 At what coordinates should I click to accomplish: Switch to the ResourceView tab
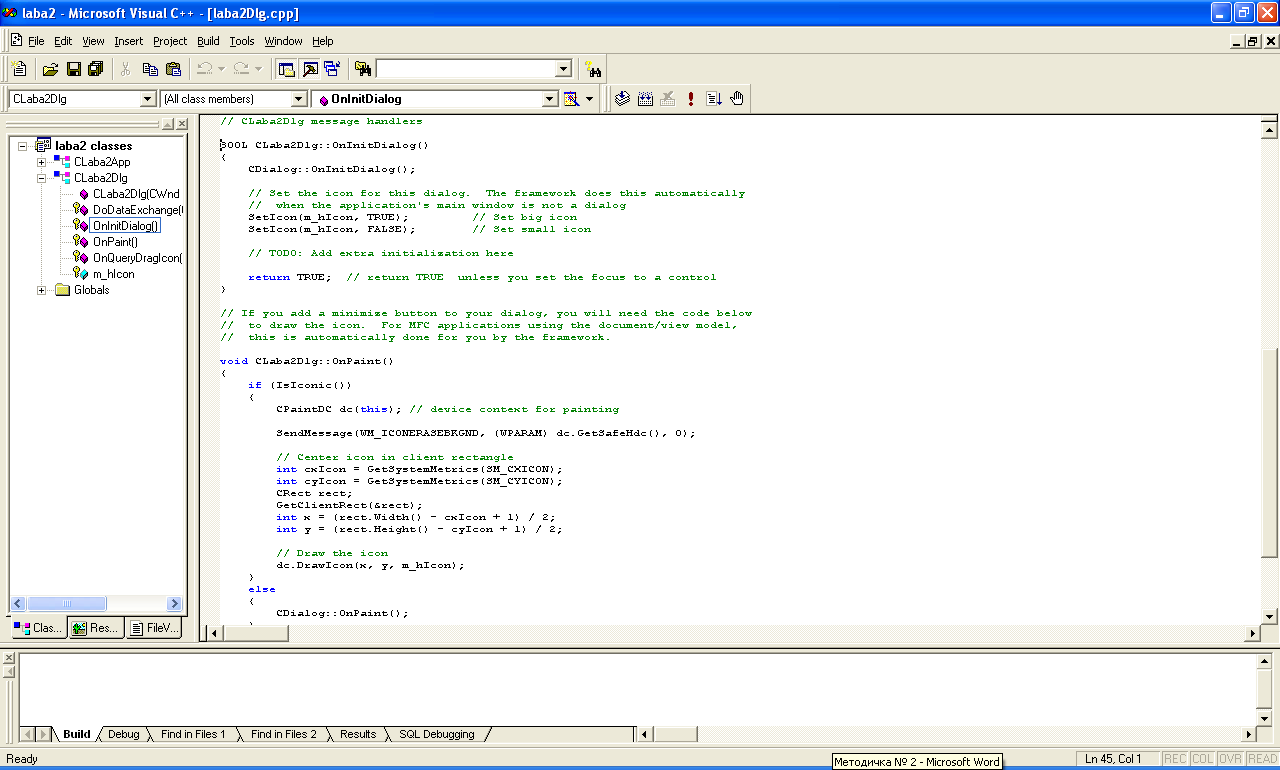click(95, 628)
